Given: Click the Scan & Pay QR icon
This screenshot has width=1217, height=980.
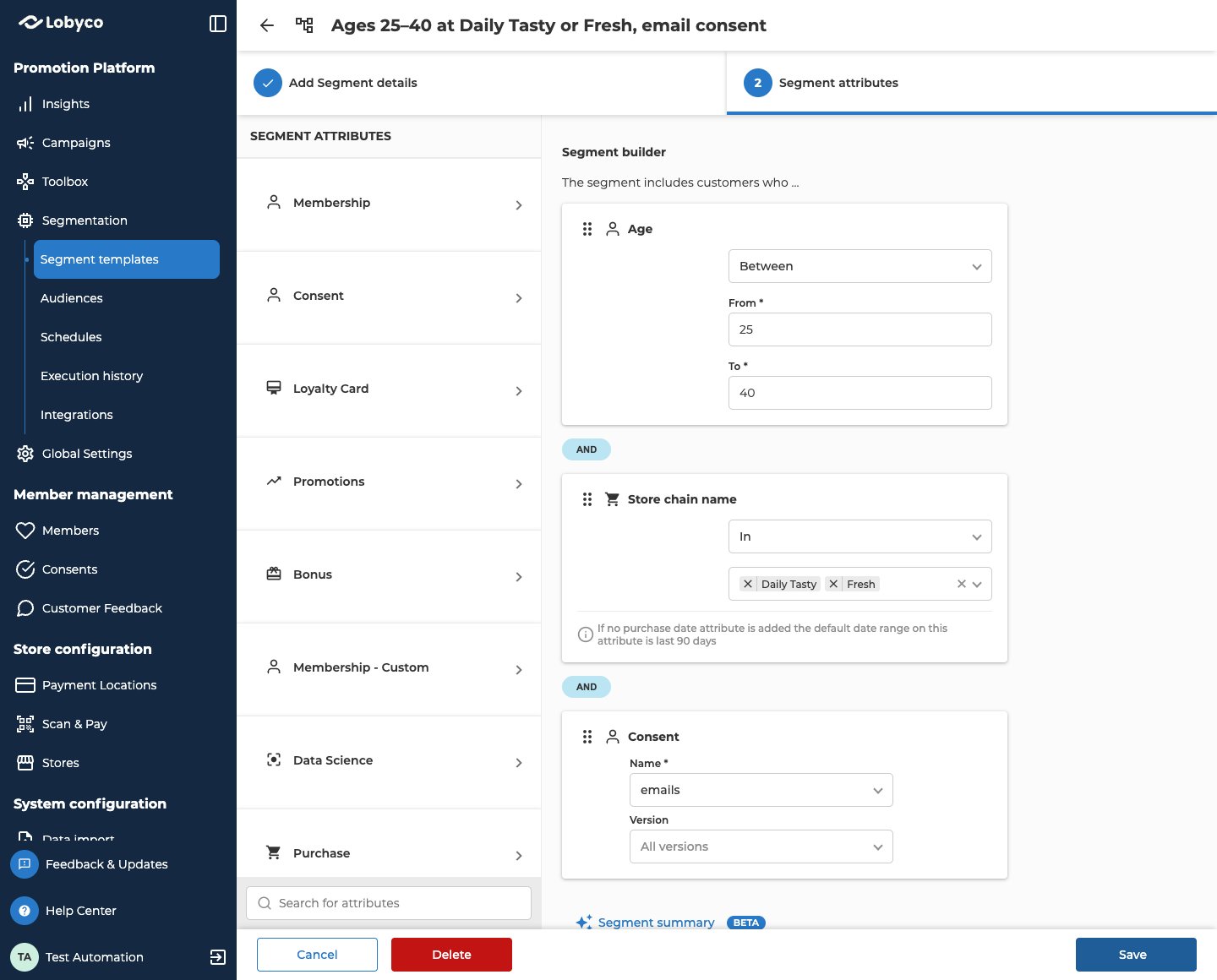Looking at the screenshot, I should click(x=25, y=724).
